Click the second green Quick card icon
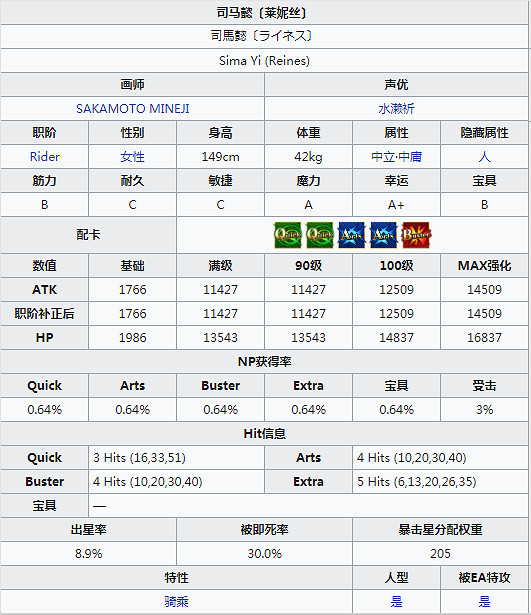Screen dimensions: 531x615 pos(320,235)
